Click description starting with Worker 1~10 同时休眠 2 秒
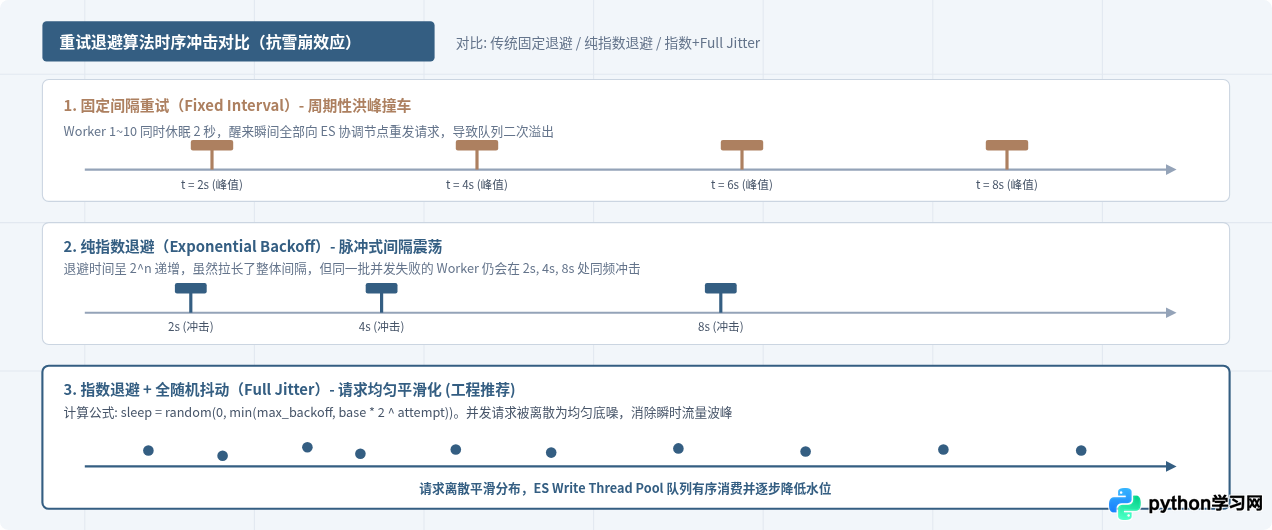This screenshot has height=530, width=1272. [308, 131]
